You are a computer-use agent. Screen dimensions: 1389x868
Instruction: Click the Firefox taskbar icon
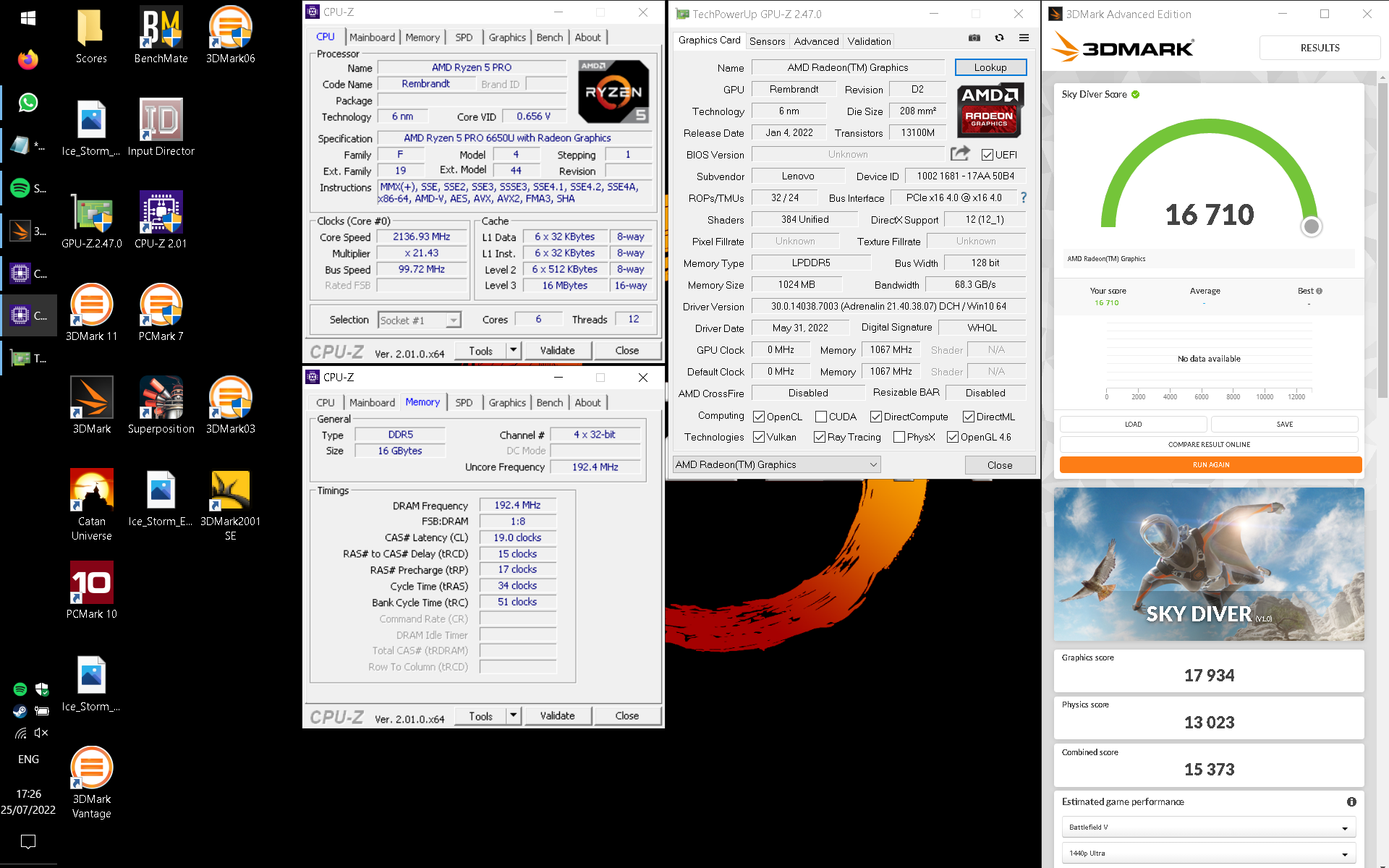(x=28, y=59)
